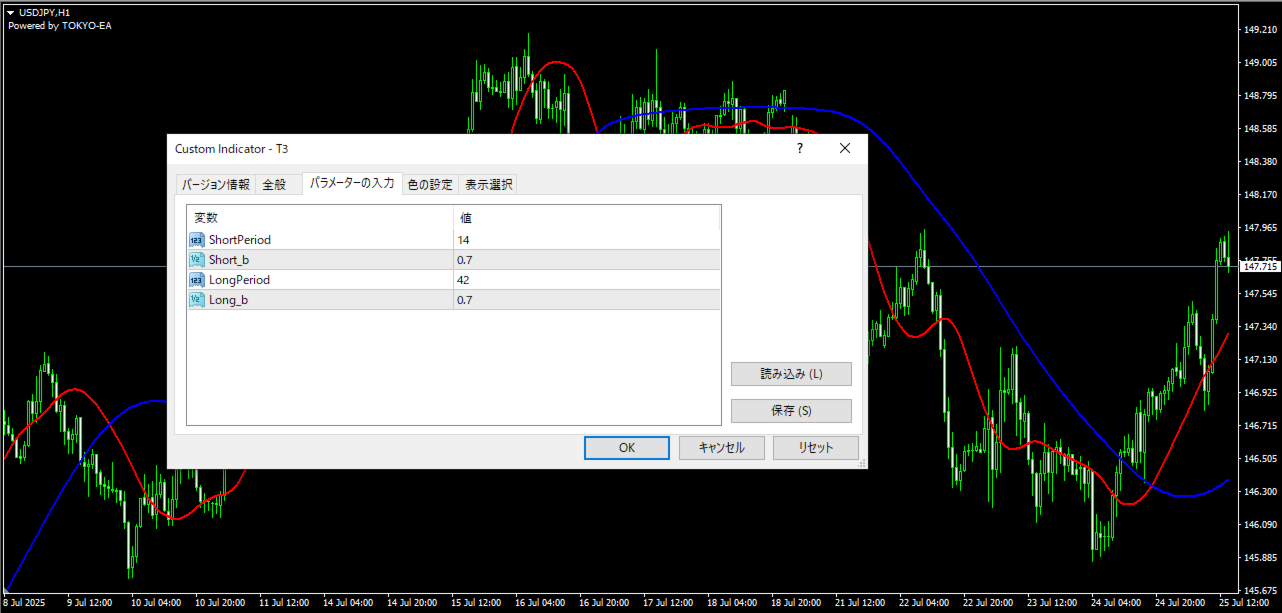Click the 149.210 price scale label
This screenshot has height=613, width=1282.
coord(1259,30)
